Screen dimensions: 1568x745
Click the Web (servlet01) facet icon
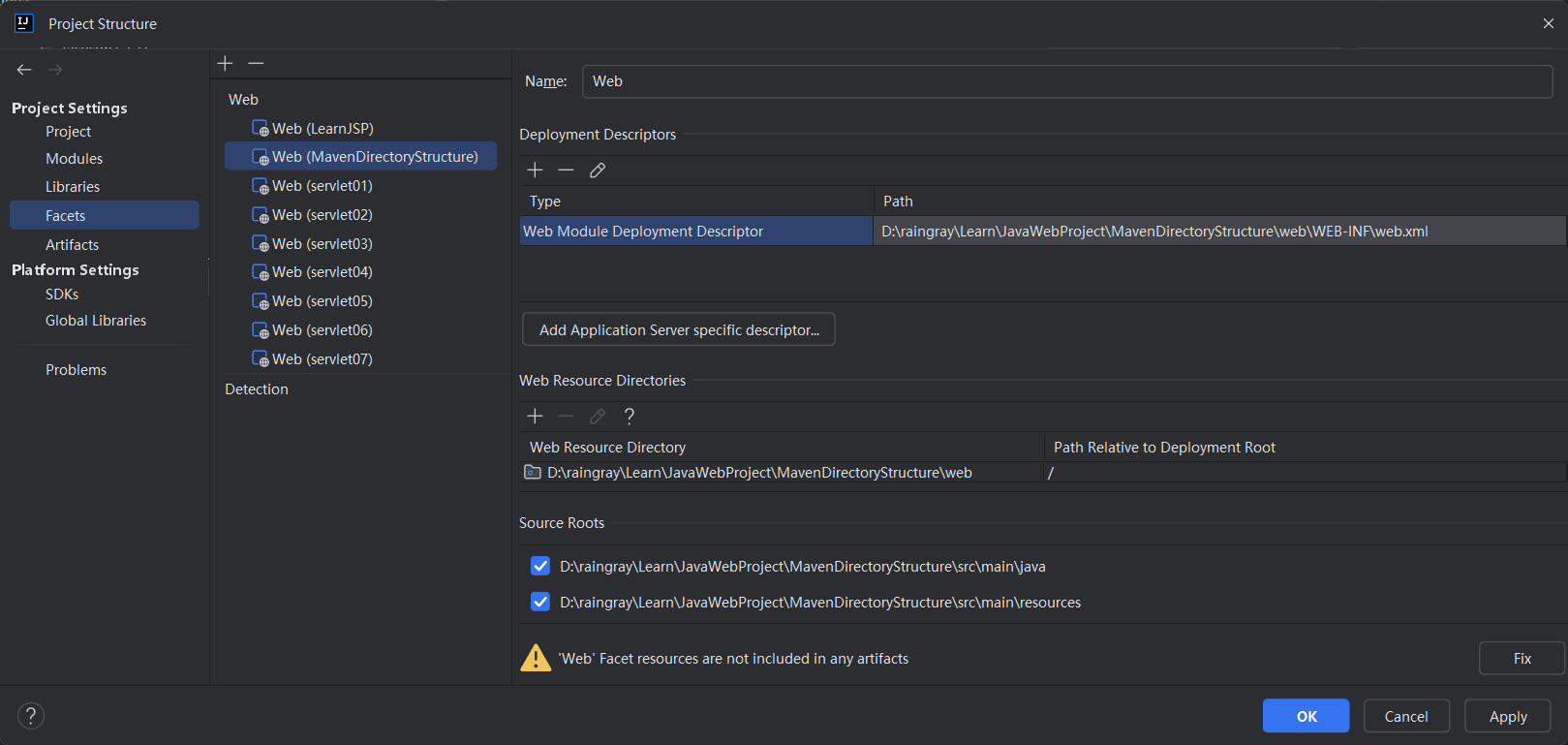click(x=260, y=186)
